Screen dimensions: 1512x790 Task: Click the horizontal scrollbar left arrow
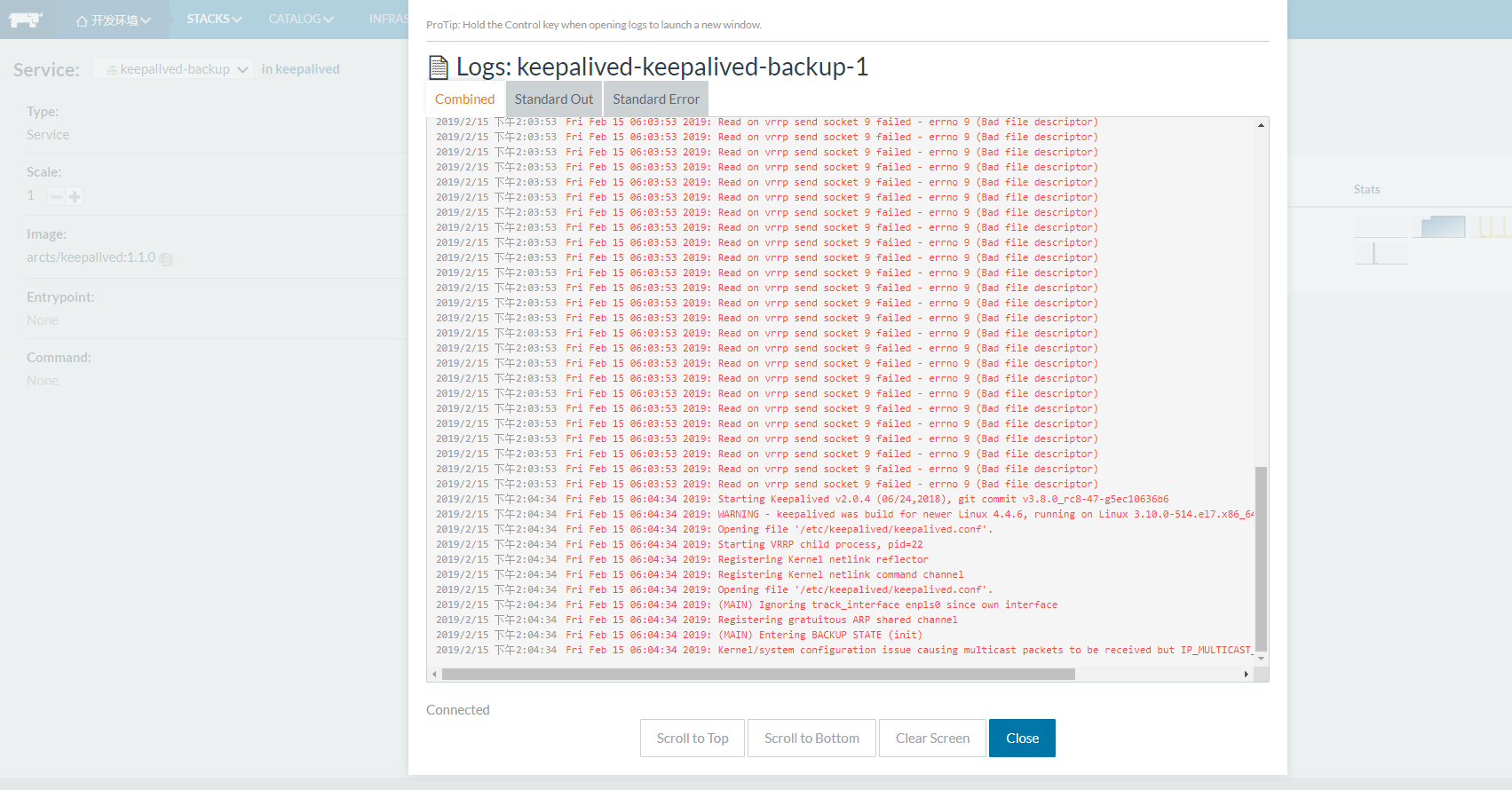pos(434,675)
